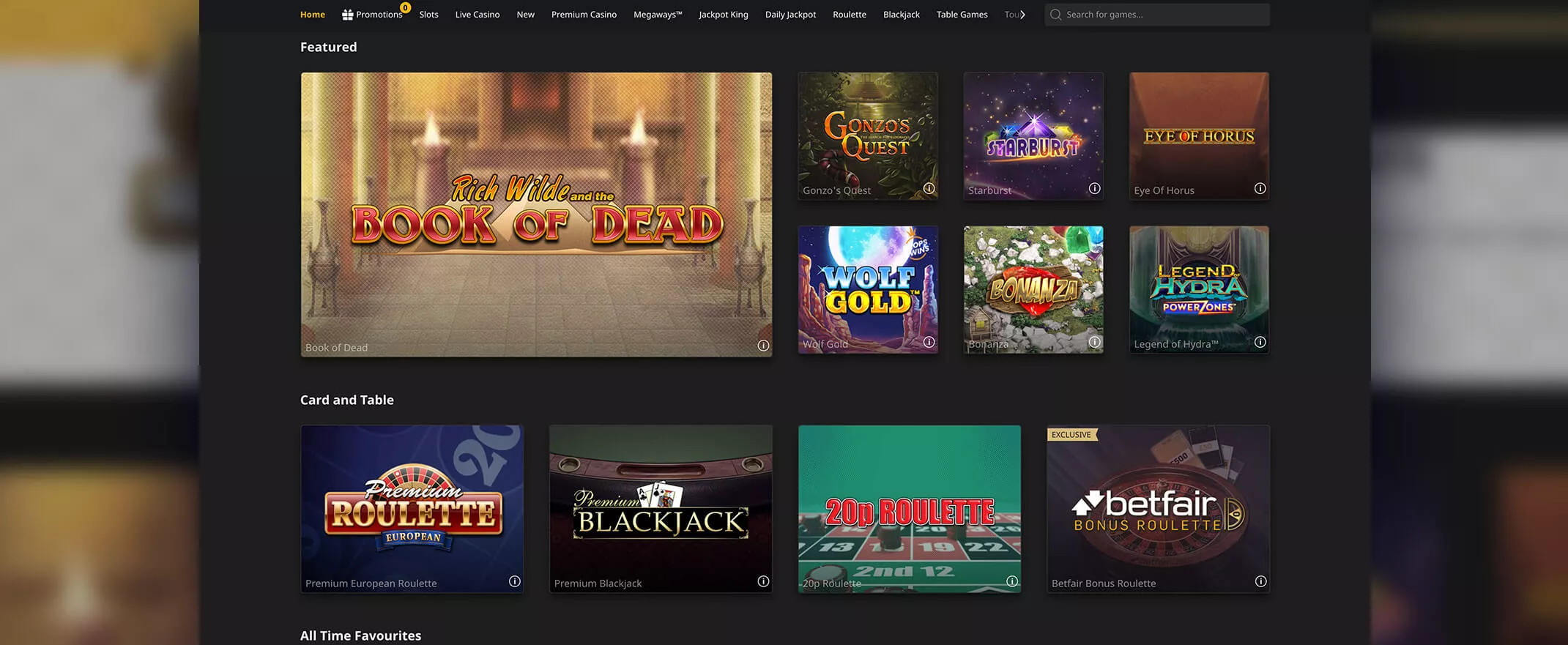This screenshot has width=1568, height=645.
Task: Click the Featured section heading
Action: (x=328, y=47)
